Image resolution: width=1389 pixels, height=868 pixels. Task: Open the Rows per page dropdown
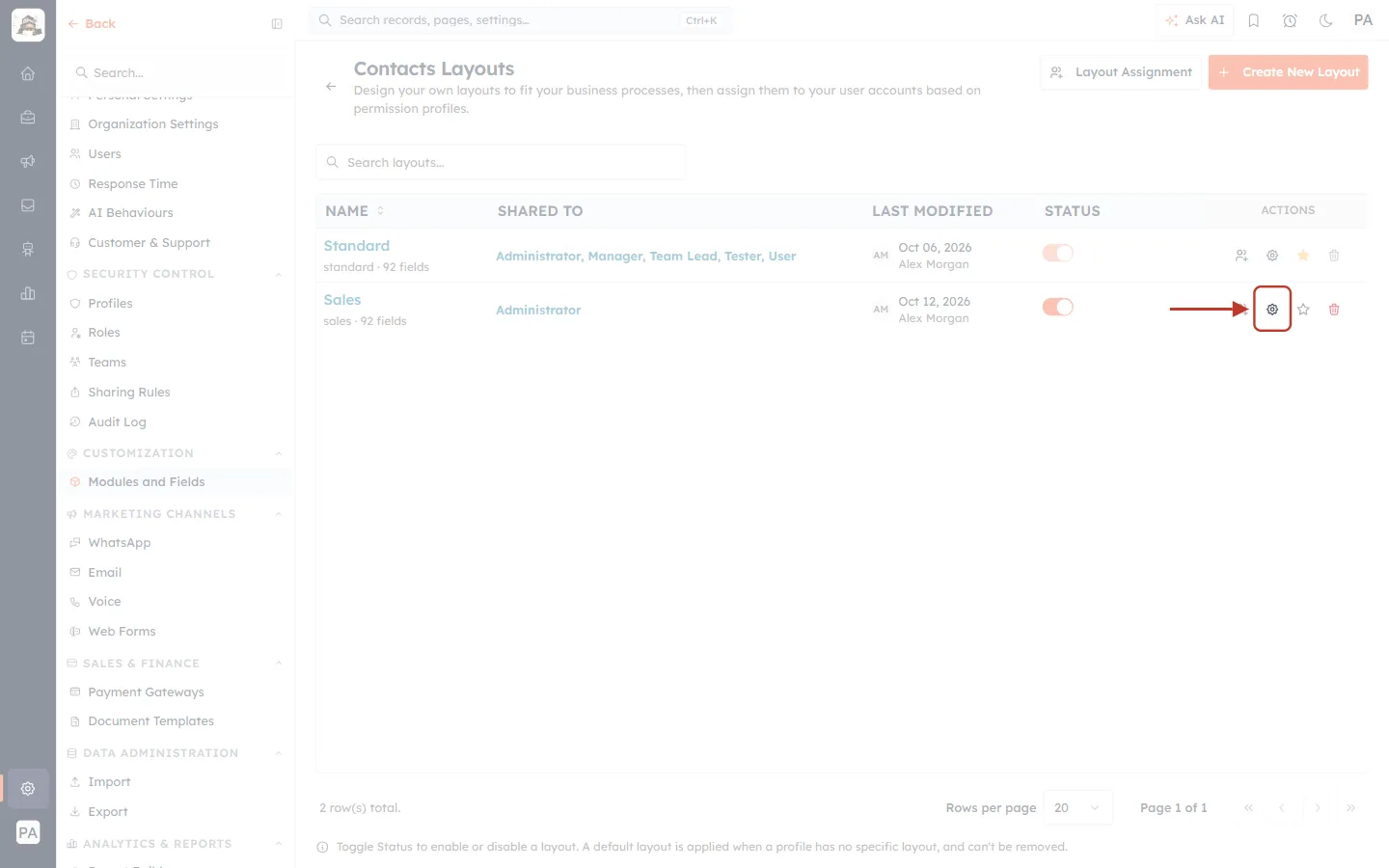pyautogui.click(x=1077, y=808)
